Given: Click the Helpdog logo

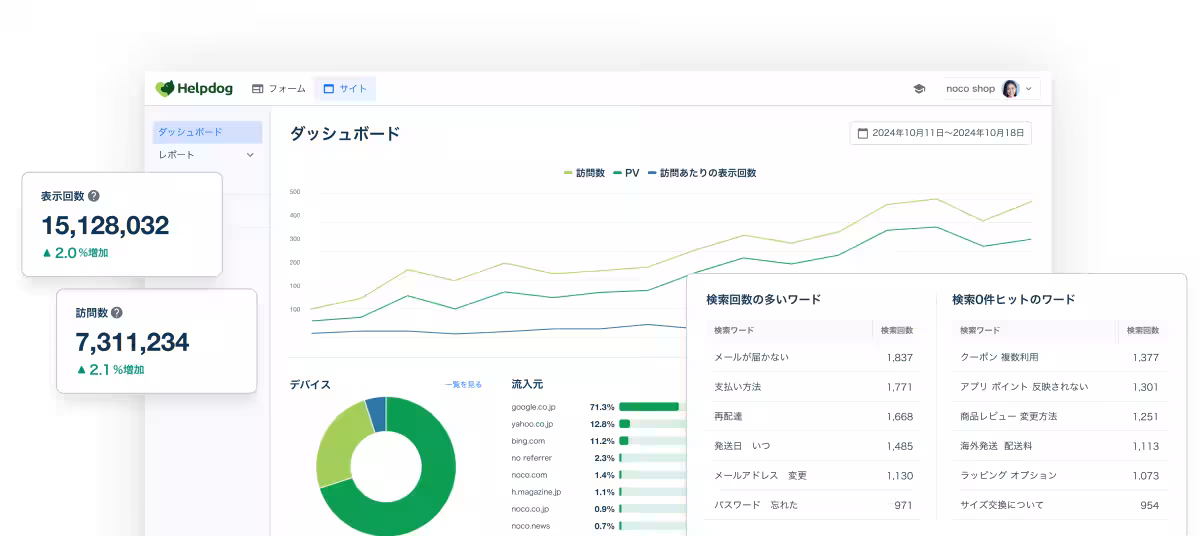Looking at the screenshot, I should [194, 89].
